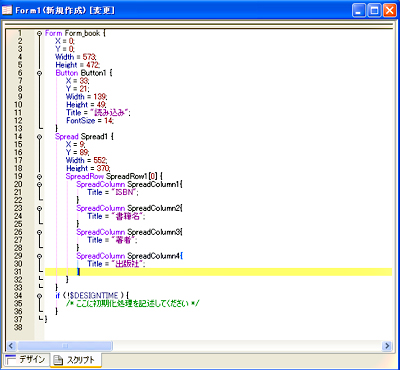This screenshot has height=370, width=400.
Task: Click the line 'Title = "出版社";'
Action: click(116, 264)
